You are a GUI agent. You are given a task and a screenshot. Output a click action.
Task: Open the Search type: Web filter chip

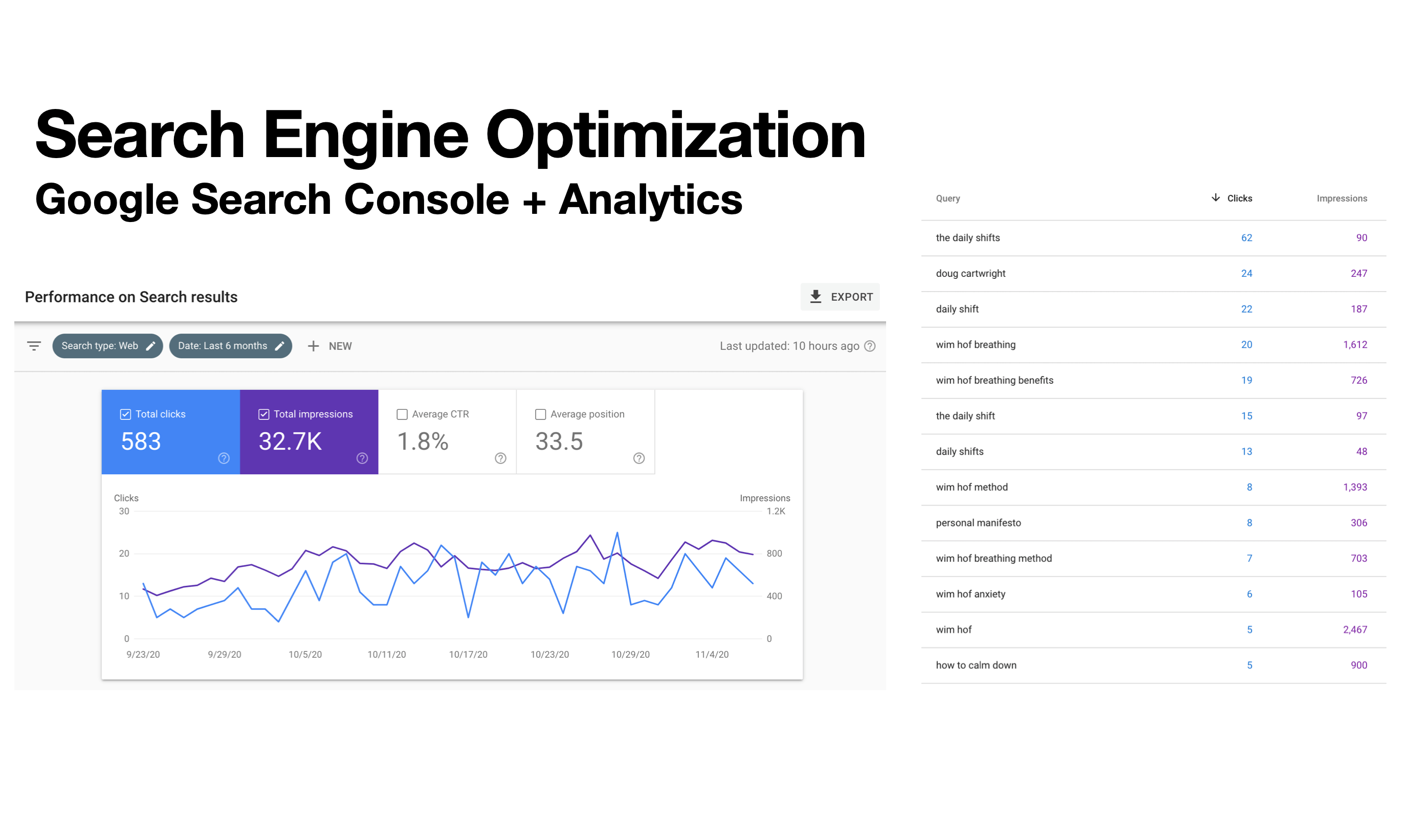(x=107, y=346)
